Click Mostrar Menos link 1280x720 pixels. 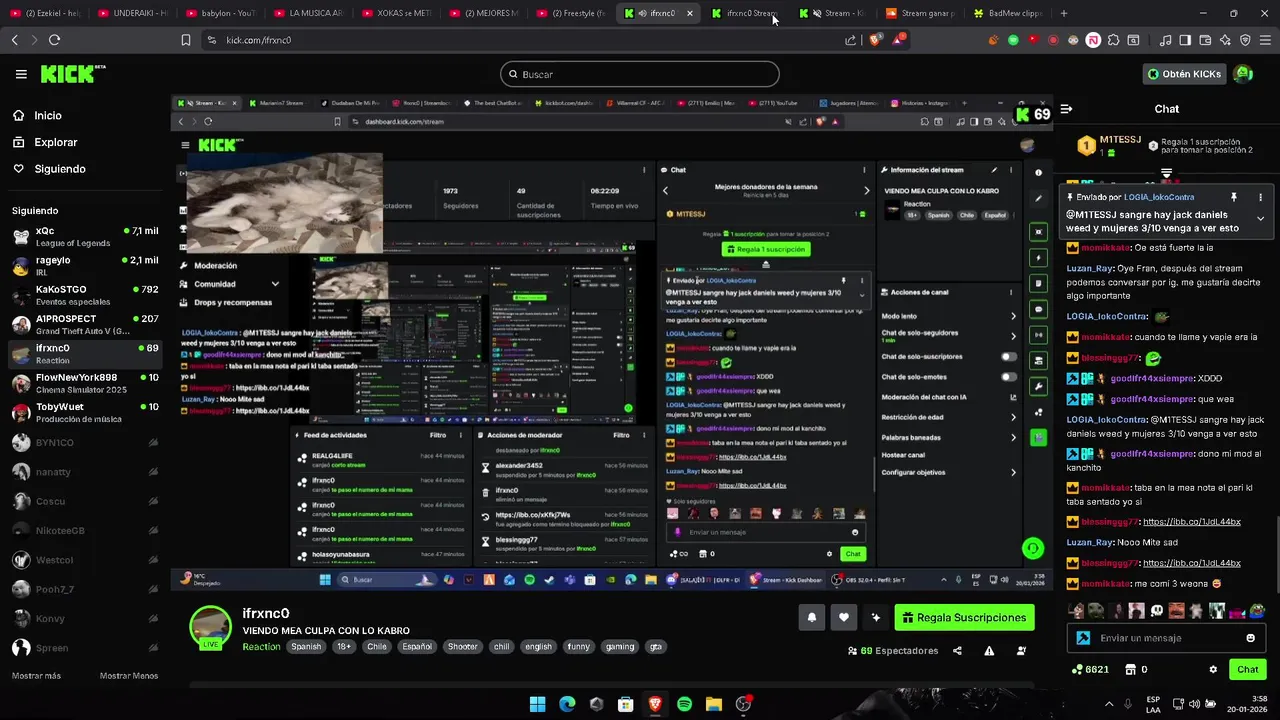point(129,676)
